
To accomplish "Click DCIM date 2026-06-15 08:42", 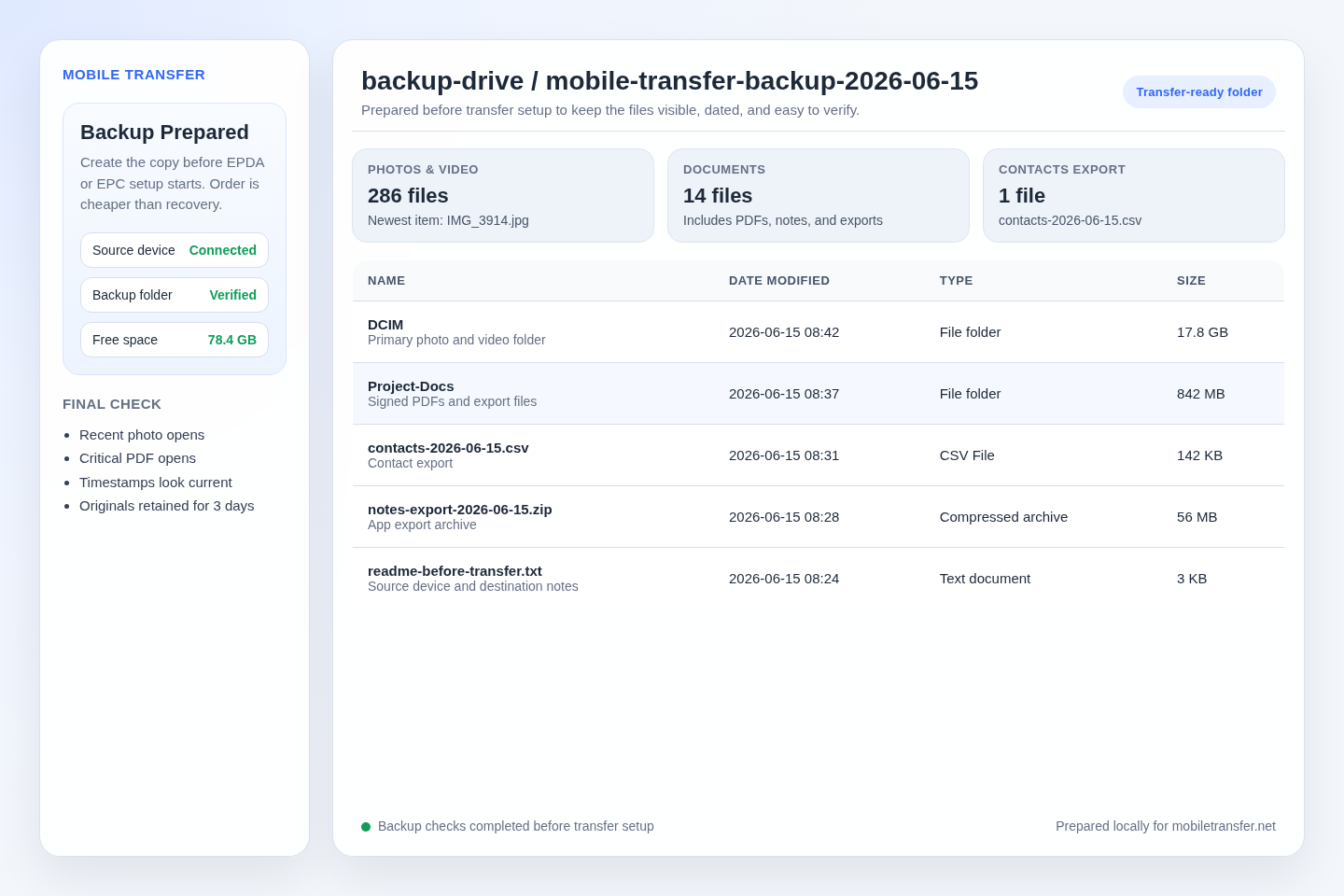I will (x=784, y=332).
